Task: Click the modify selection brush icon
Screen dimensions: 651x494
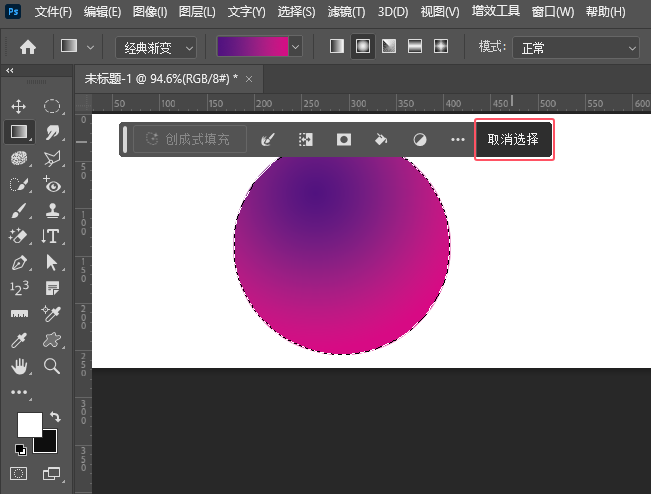Action: coord(267,139)
